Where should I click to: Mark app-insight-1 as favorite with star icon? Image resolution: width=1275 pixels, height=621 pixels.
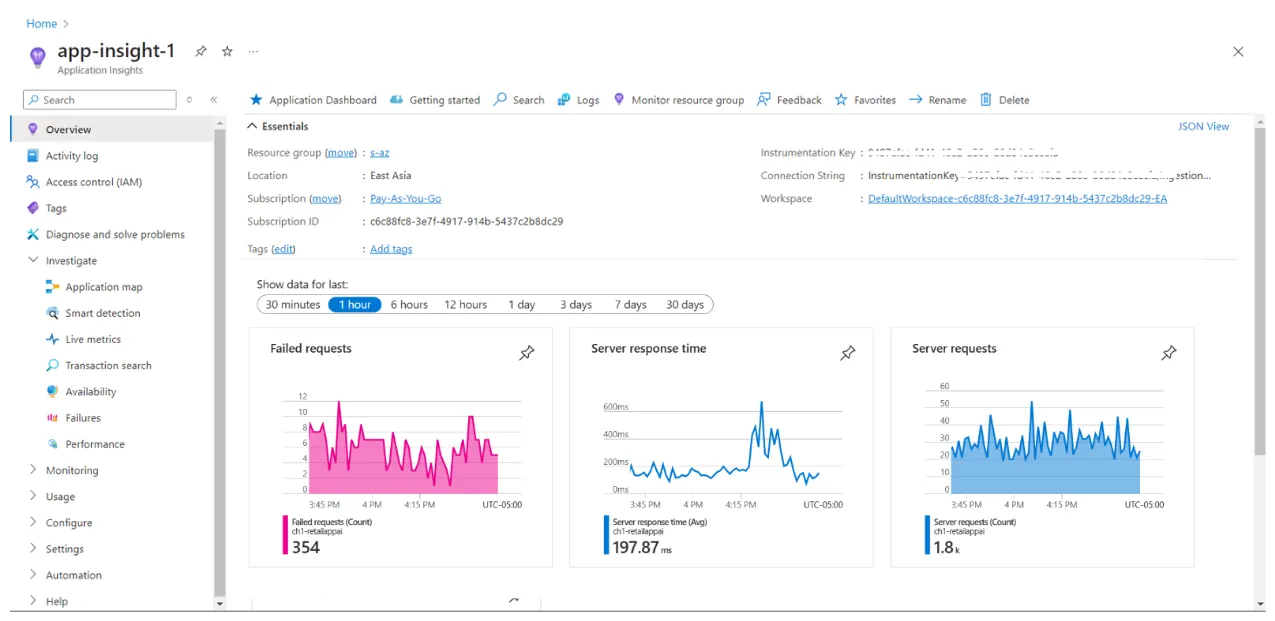click(227, 51)
